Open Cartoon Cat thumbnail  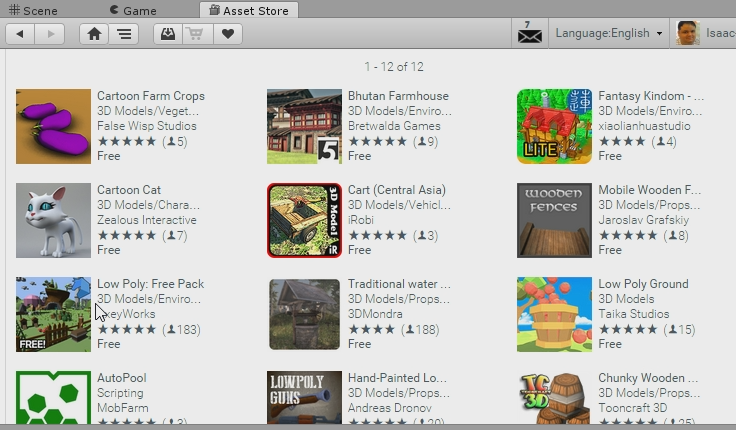coord(53,220)
